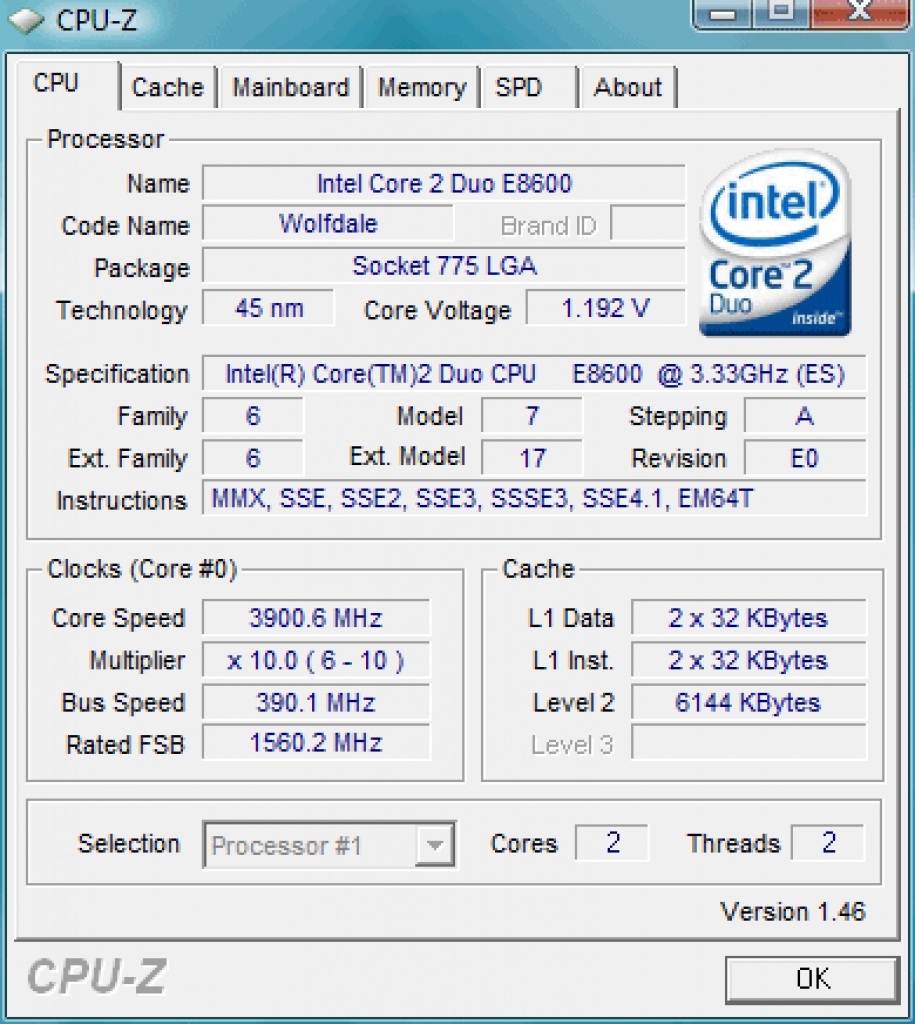
Task: Select the Memory tab
Action: pyautogui.click(x=423, y=88)
